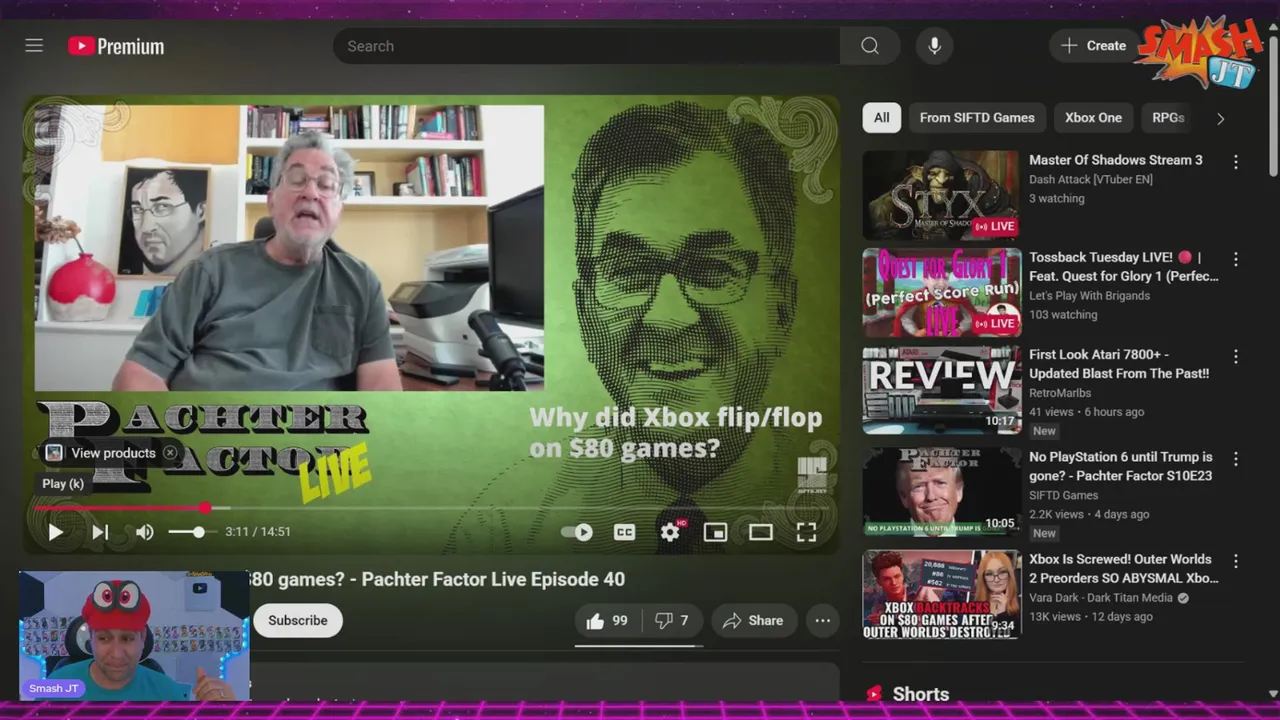Image resolution: width=1280 pixels, height=720 pixels.
Task: Open SIFTD Games channel name
Action: pyautogui.click(x=1063, y=495)
